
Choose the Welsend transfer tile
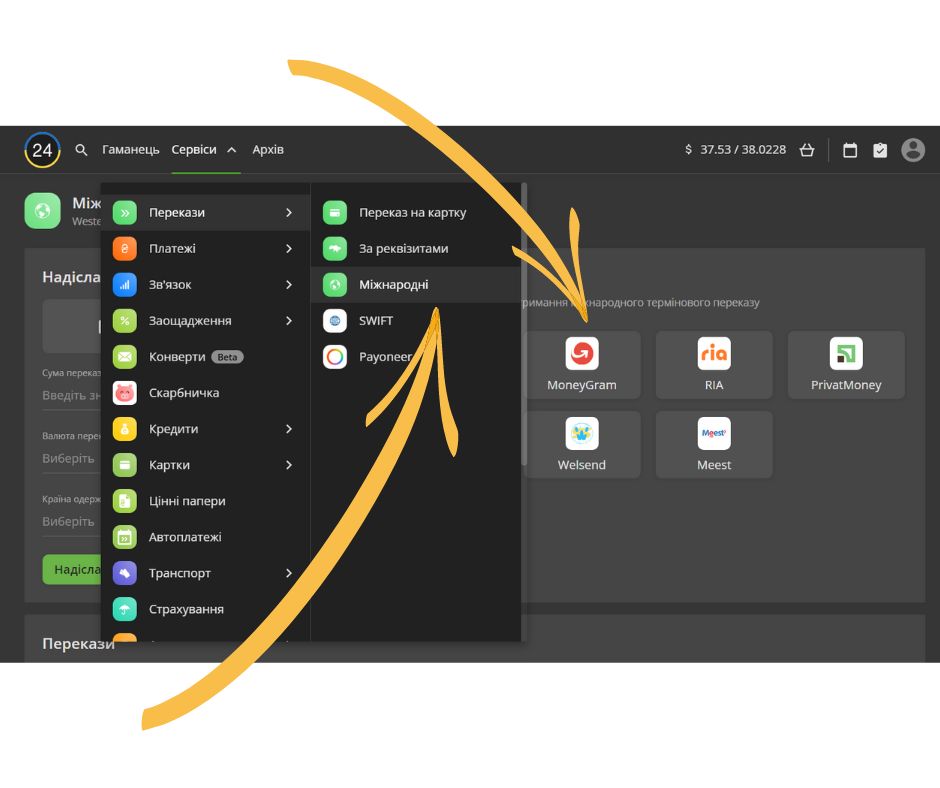(581, 445)
